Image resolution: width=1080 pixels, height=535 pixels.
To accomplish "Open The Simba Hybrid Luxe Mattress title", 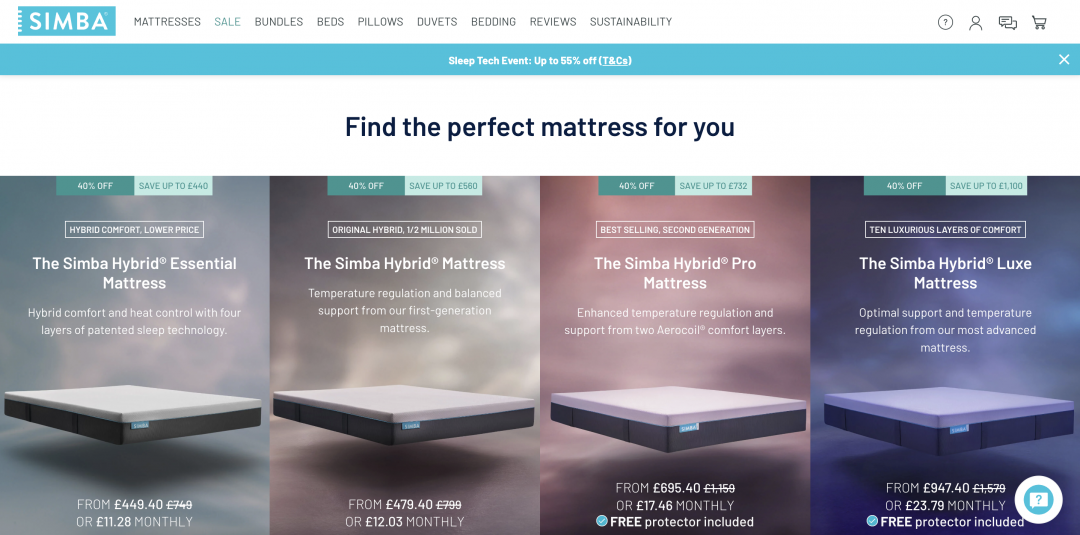I will [945, 273].
